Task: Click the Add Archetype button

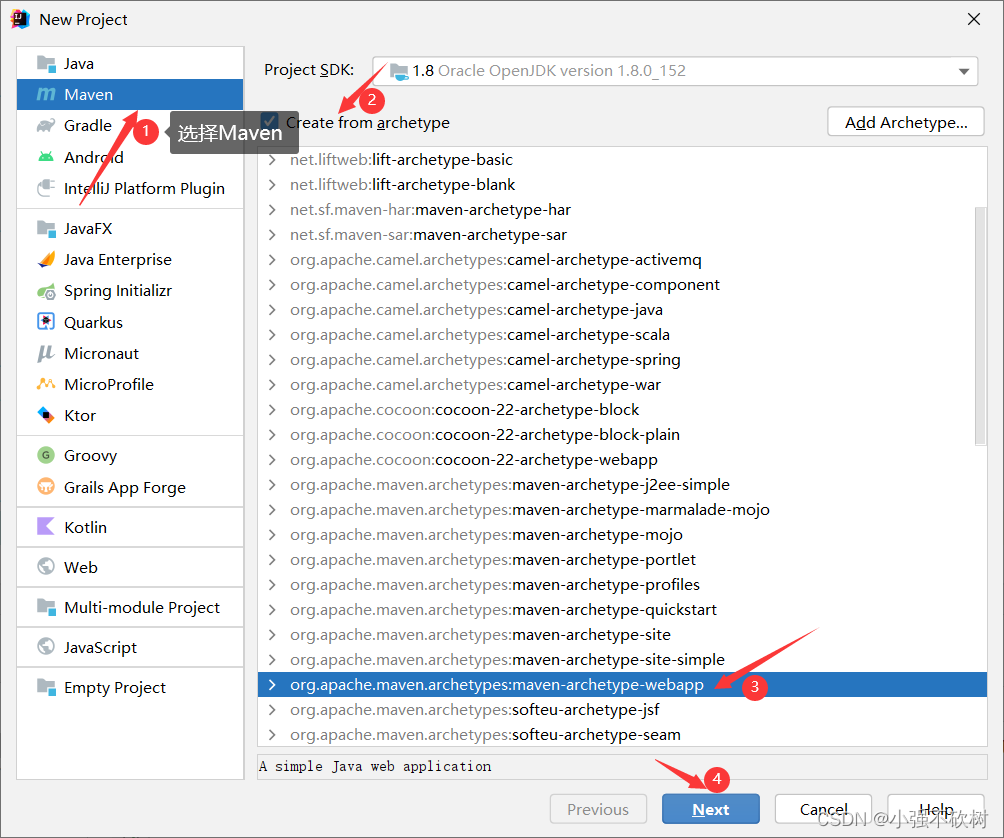Action: tap(904, 121)
